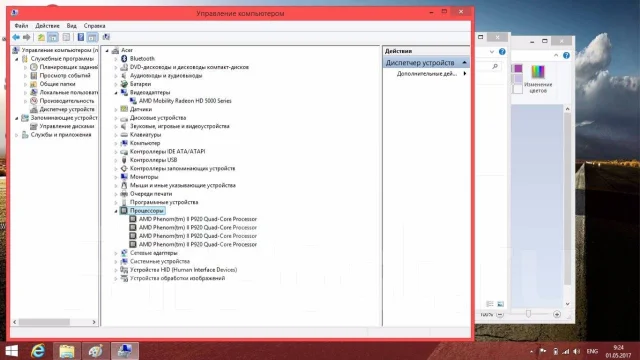Select Контроллеры USB category
The height and width of the screenshot is (360, 640).
(x=153, y=160)
